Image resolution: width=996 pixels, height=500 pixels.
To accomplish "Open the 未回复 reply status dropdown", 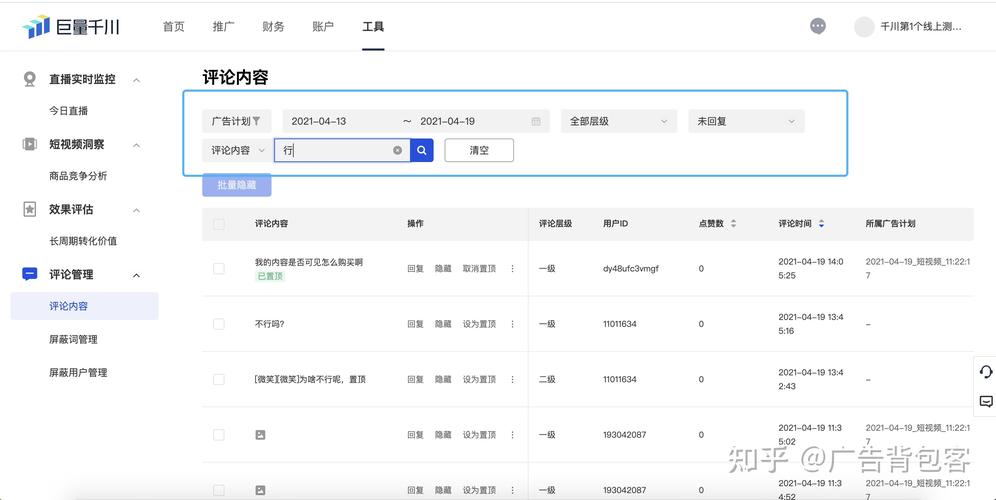I will coord(745,121).
